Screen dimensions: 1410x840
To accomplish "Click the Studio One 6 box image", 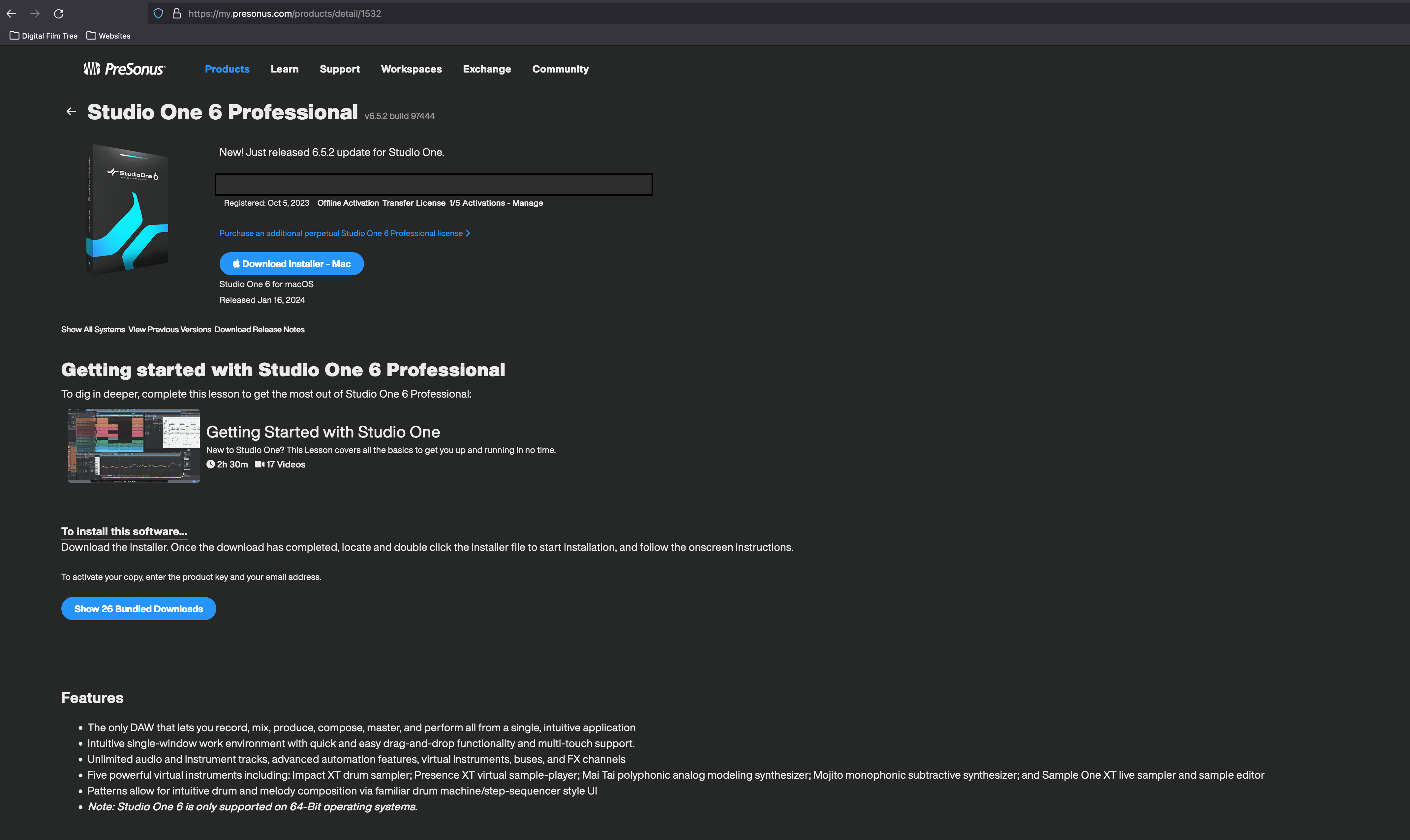I will tap(127, 209).
